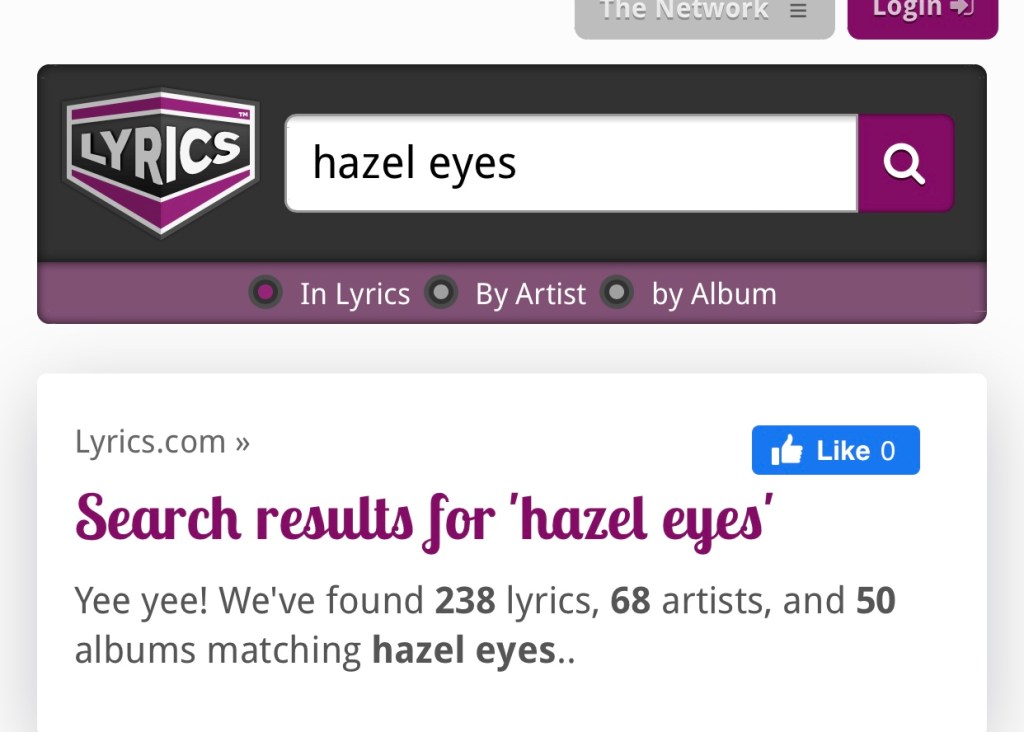Open the Lyrics.com breadcrumb link

pyautogui.click(x=150, y=442)
